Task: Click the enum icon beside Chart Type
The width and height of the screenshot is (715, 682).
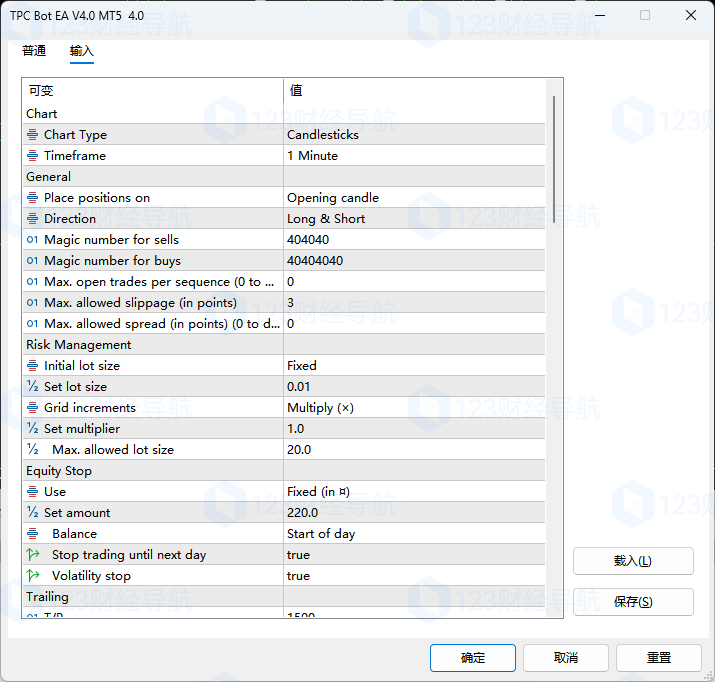Action: (33, 135)
